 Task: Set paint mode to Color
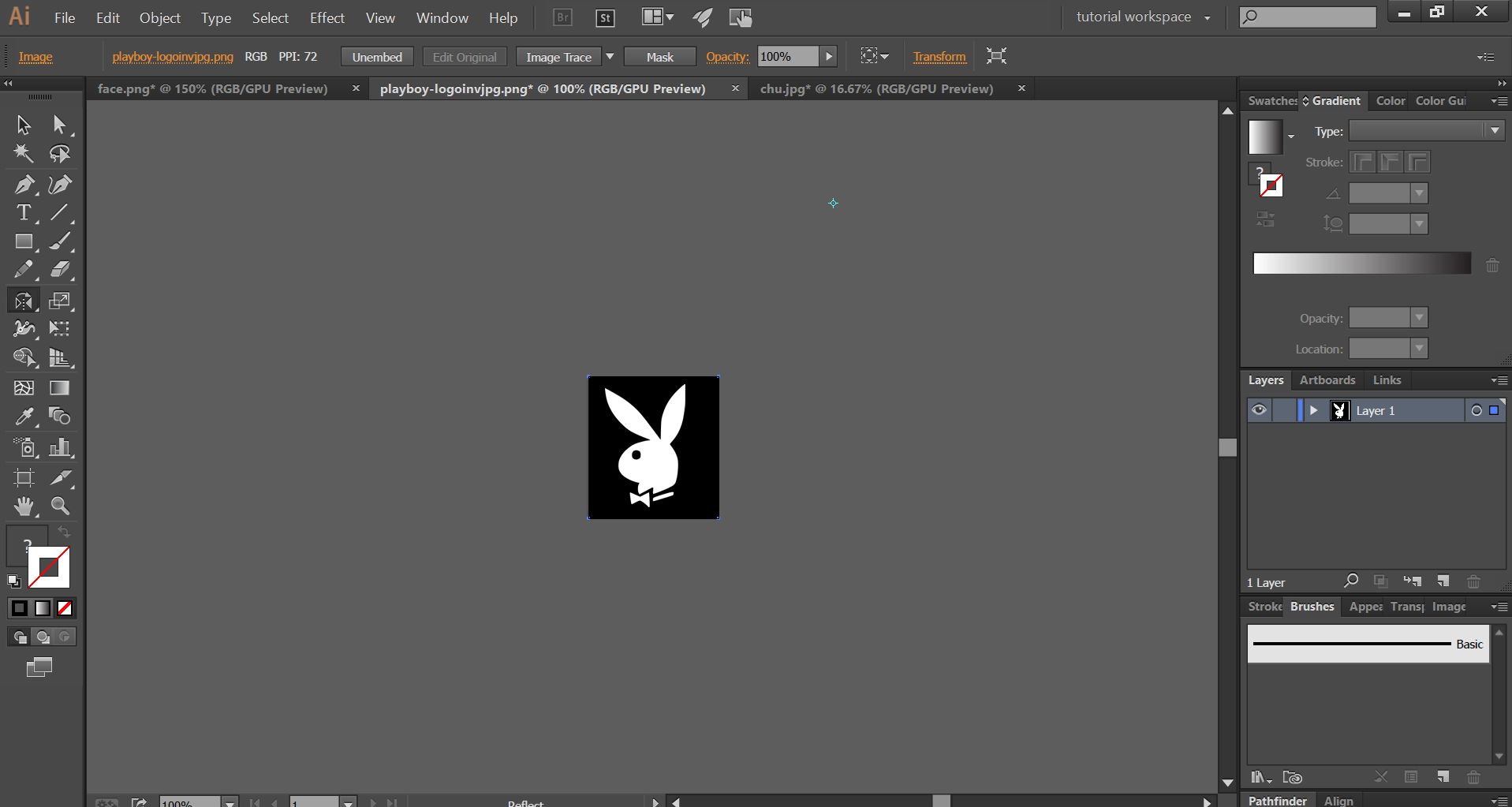[x=19, y=608]
